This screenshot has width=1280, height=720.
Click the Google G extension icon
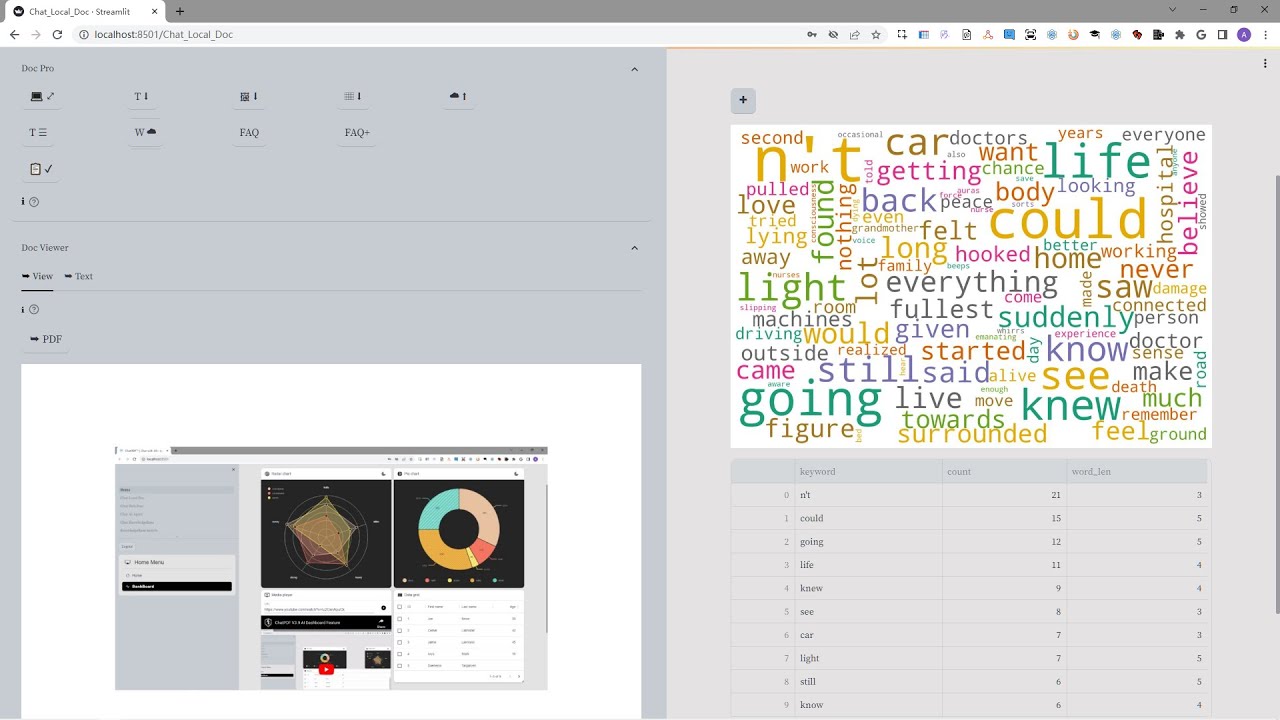1201,34
